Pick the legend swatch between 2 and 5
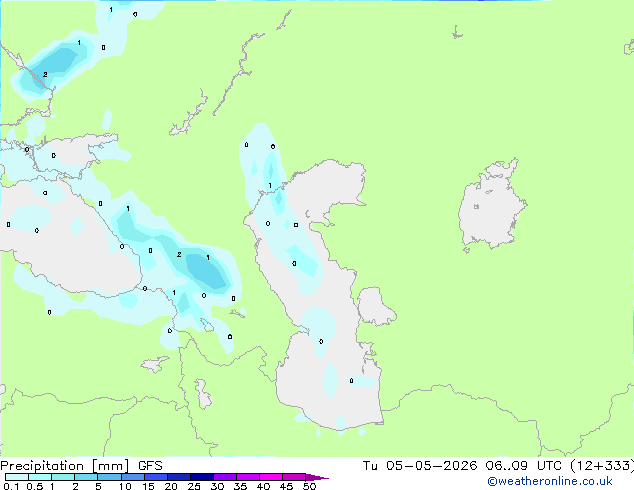The width and height of the screenshot is (634, 490). point(86,477)
